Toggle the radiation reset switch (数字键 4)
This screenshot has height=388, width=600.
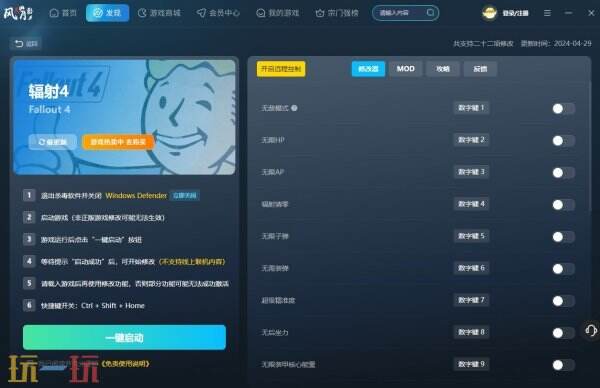563,205
